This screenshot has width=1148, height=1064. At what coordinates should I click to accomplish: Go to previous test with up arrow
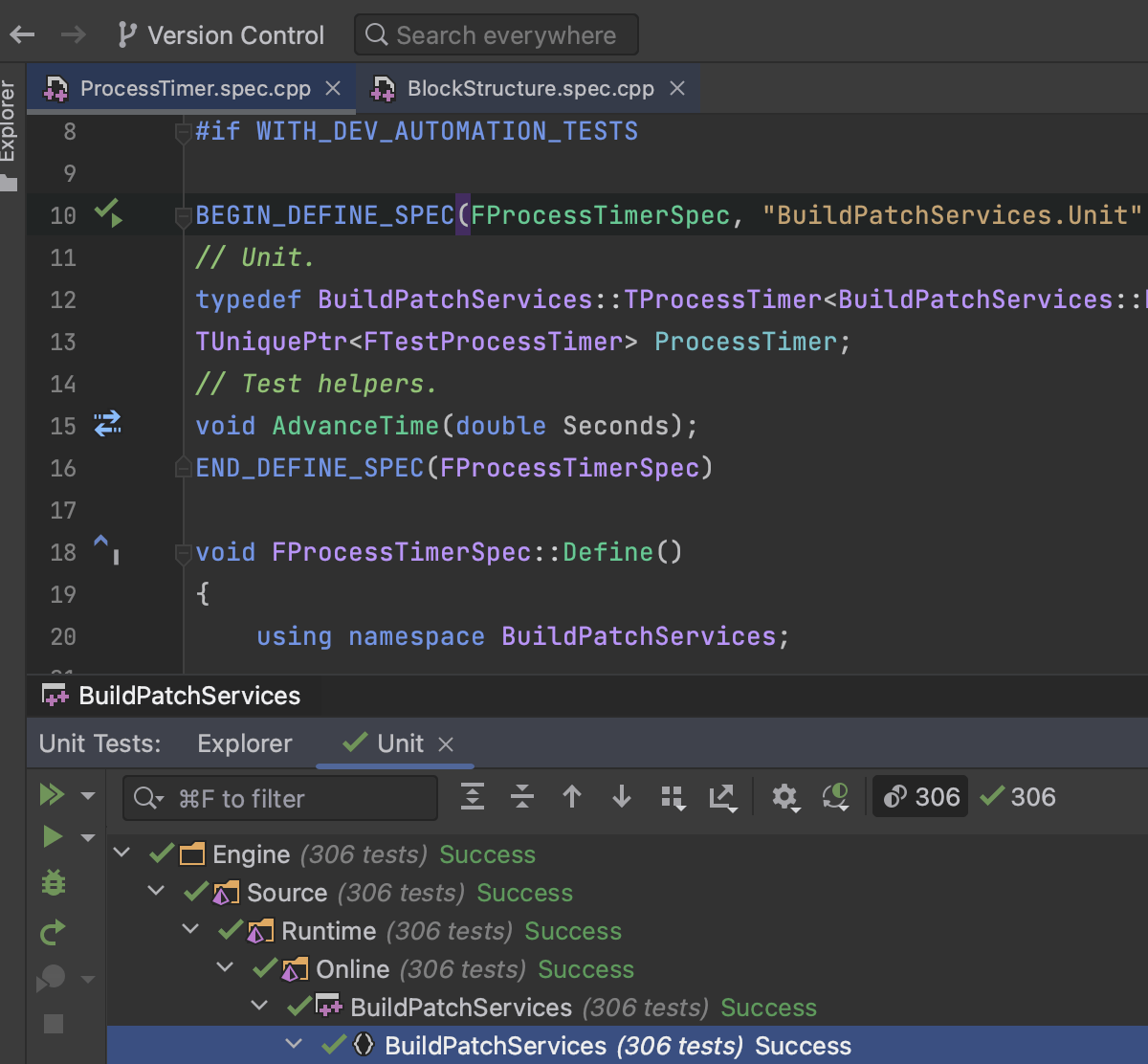coord(572,797)
